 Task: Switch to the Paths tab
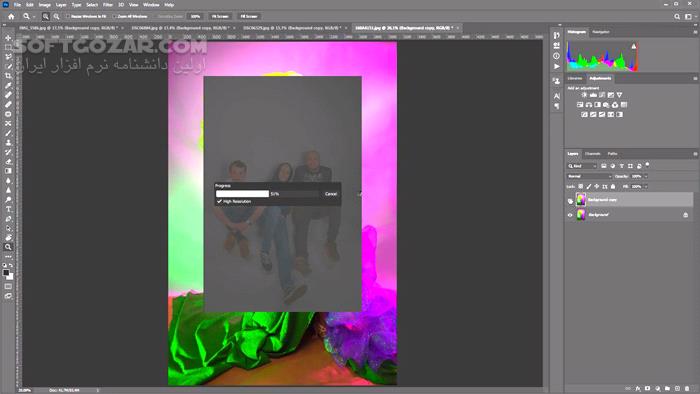612,154
